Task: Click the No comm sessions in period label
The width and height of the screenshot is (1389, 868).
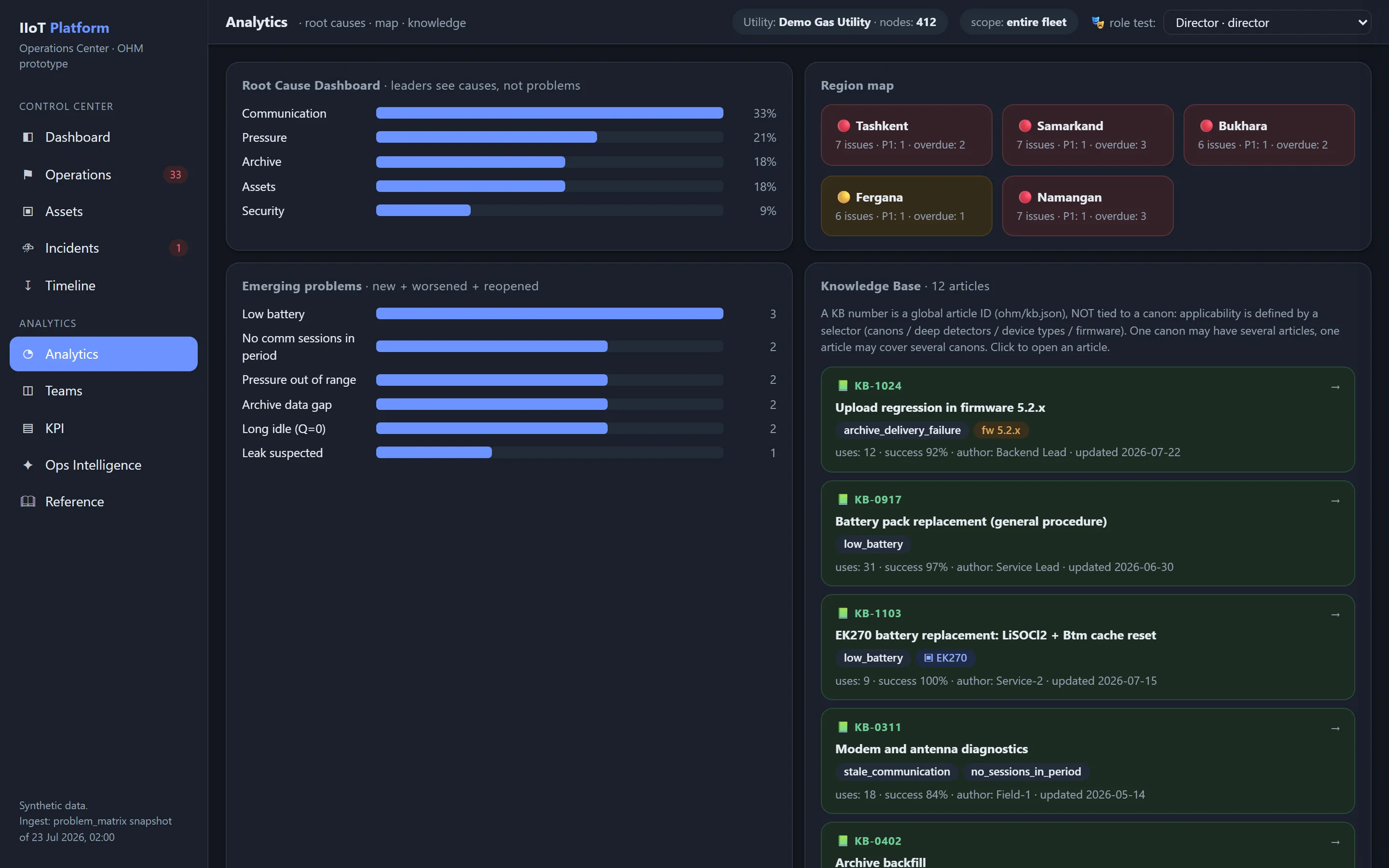Action: (x=299, y=347)
